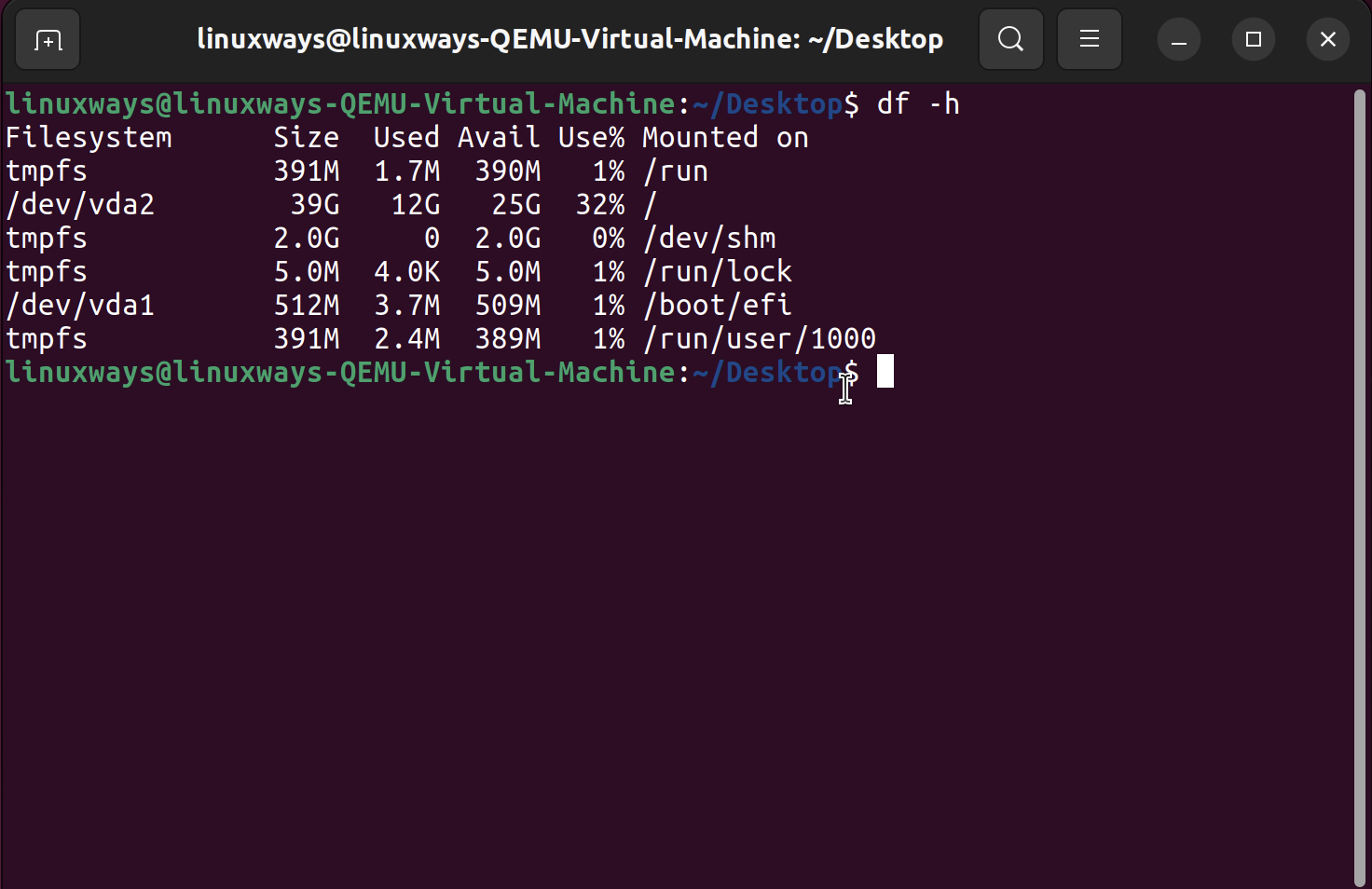Open the hamburger menu in the header bar
This screenshot has width=1372, height=889.
(x=1089, y=39)
